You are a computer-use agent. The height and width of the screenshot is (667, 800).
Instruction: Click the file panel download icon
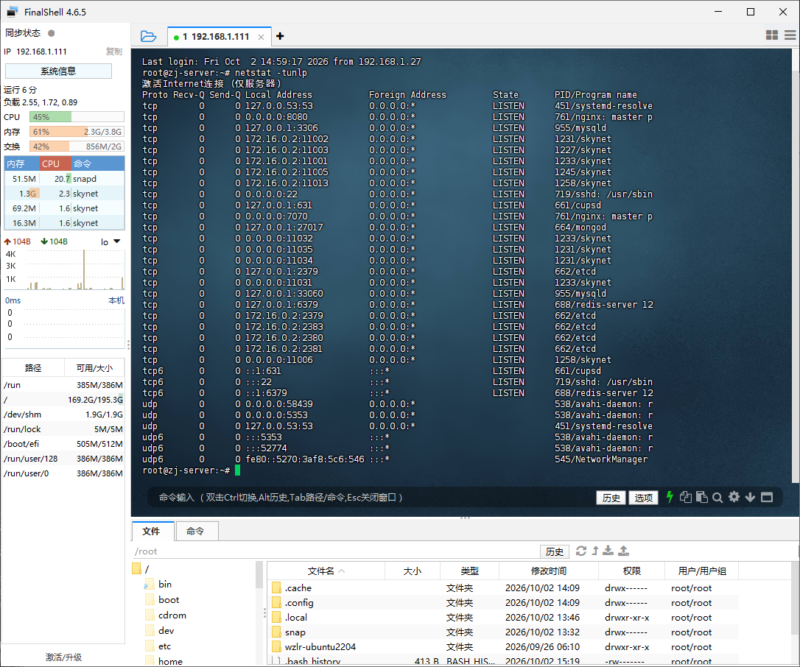pos(608,551)
